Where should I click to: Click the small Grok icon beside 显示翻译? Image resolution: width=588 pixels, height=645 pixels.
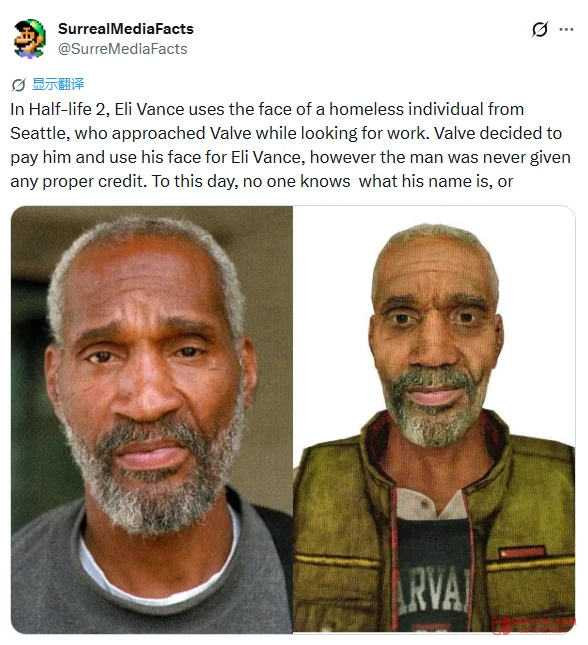(18, 85)
